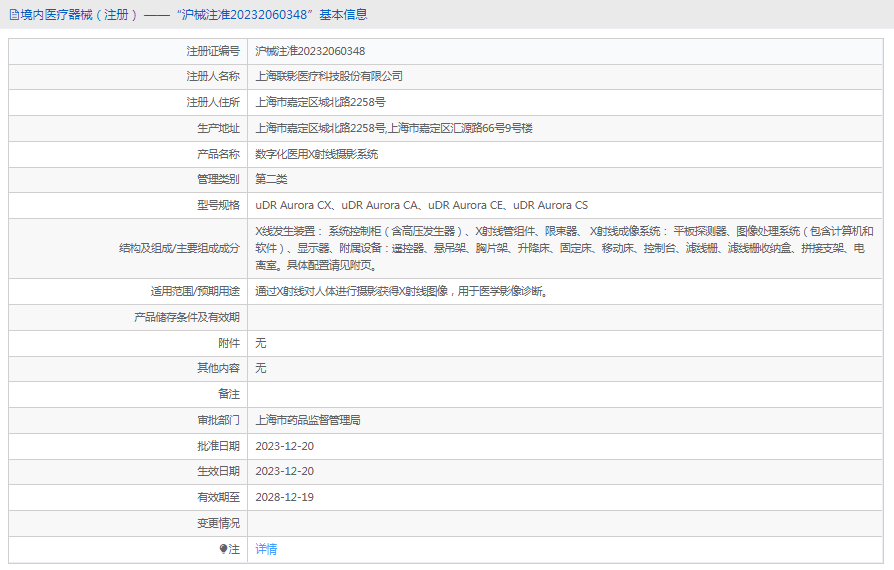The height and width of the screenshot is (570, 894).
Task: Open the 详情 details link
Action: pyautogui.click(x=266, y=549)
